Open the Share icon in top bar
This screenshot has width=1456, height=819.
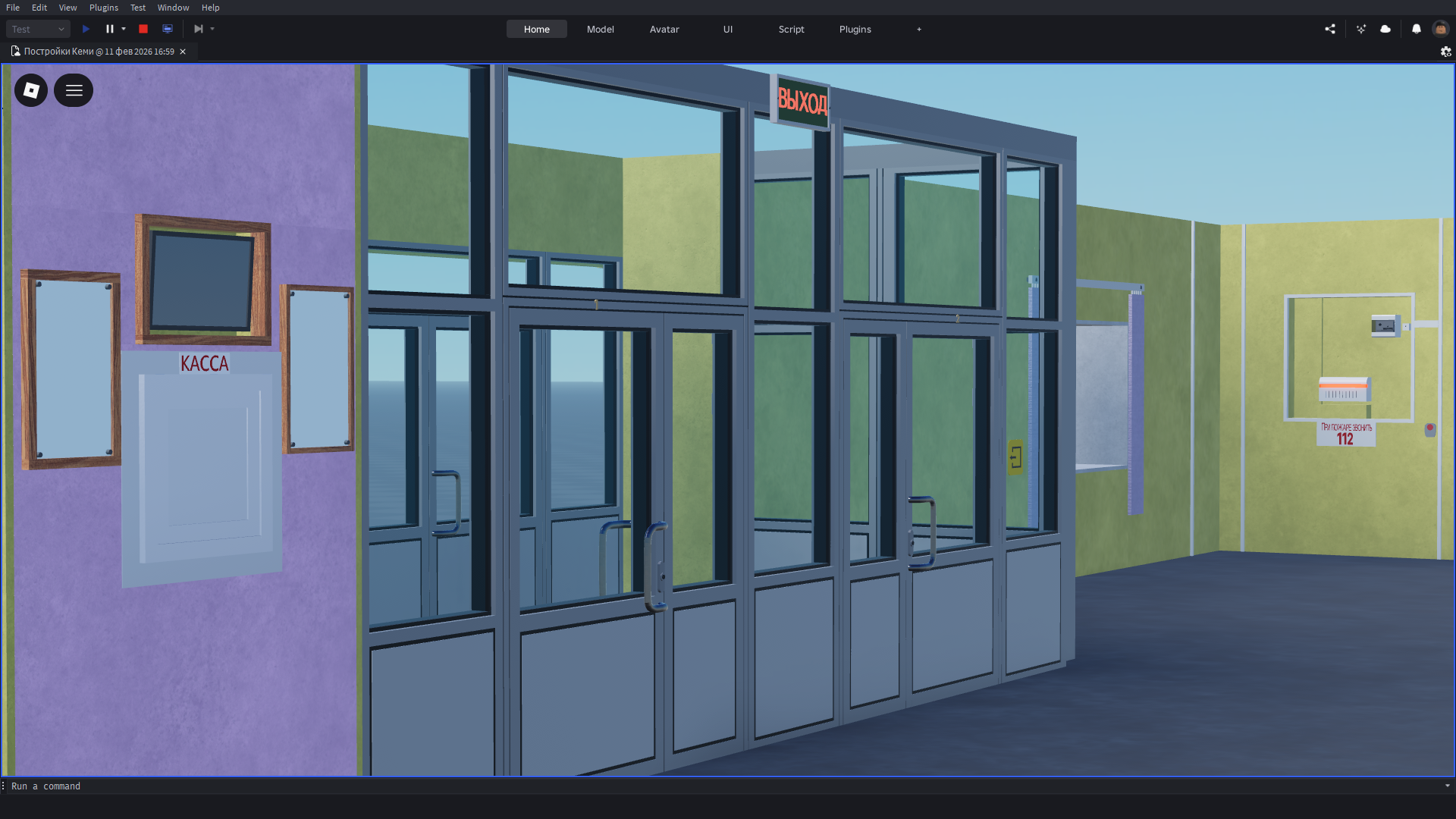point(1330,29)
